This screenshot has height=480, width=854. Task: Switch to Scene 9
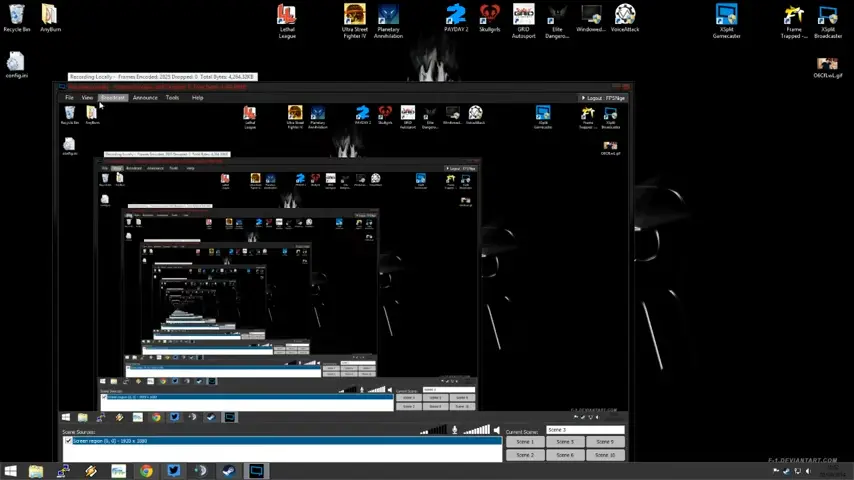pyautogui.click(x=605, y=442)
